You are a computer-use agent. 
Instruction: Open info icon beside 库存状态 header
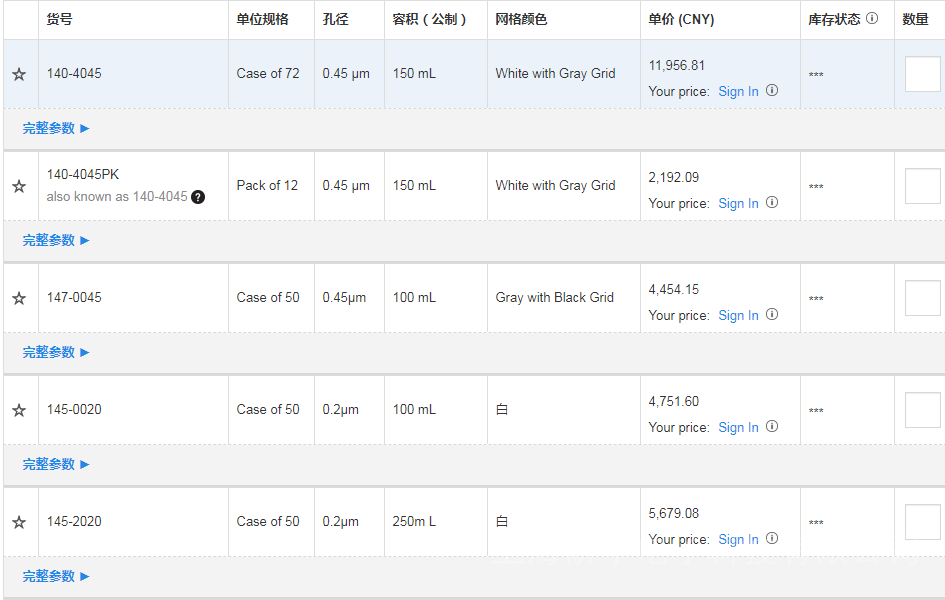coord(872,18)
